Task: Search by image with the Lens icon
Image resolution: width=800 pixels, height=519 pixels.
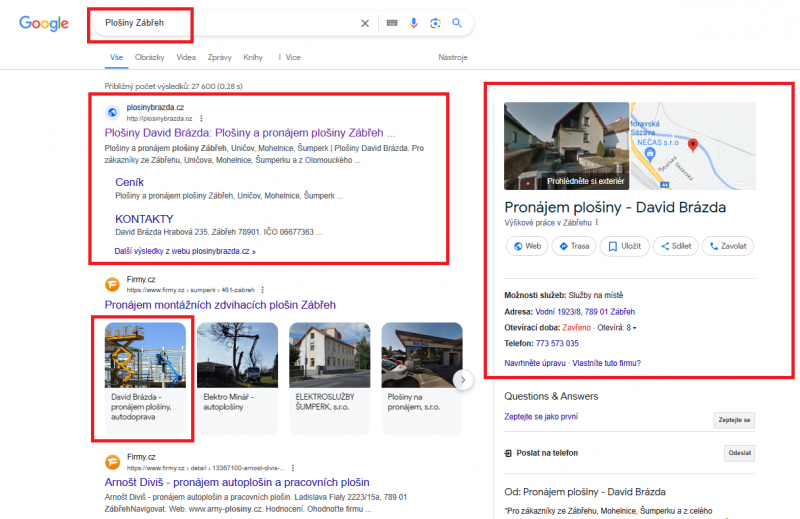Action: (435, 23)
